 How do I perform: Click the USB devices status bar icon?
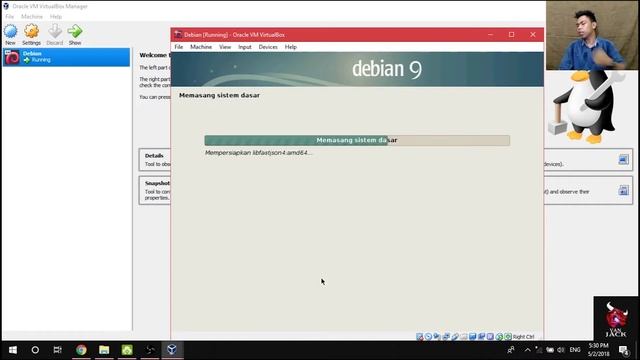pyautogui.click(x=455, y=337)
